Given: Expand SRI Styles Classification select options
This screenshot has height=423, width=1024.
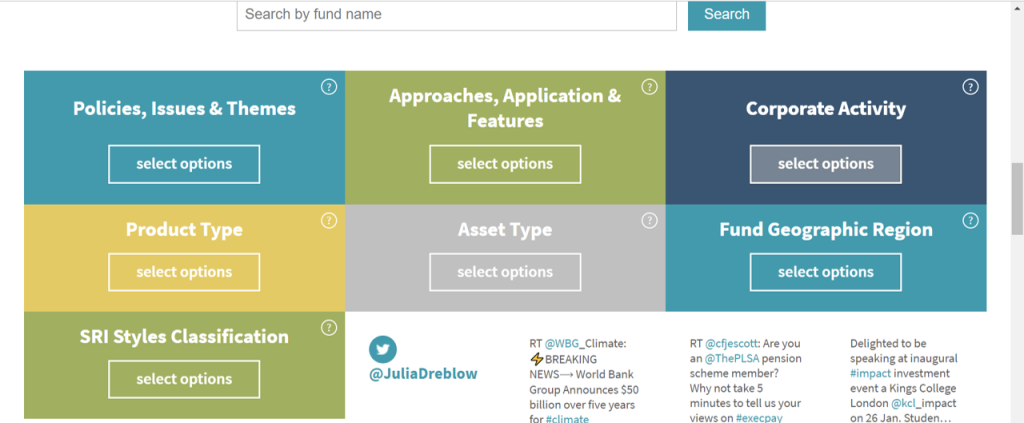Looking at the screenshot, I should (x=184, y=379).
